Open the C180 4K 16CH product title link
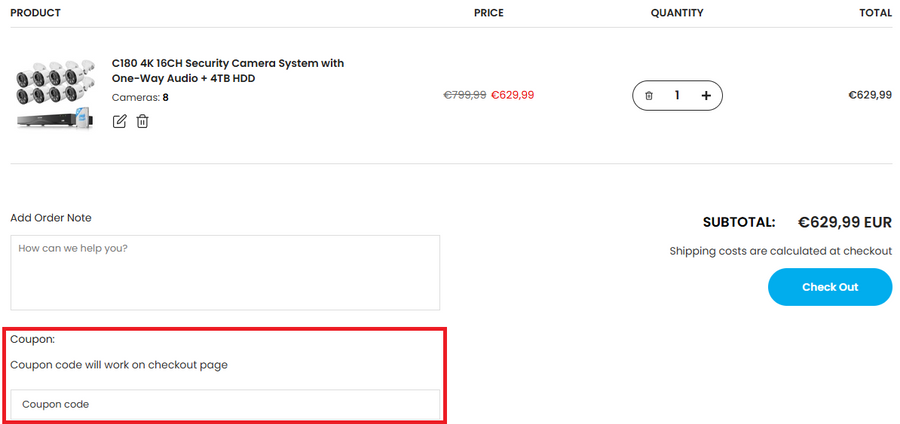This screenshot has width=900, height=424. point(227,70)
